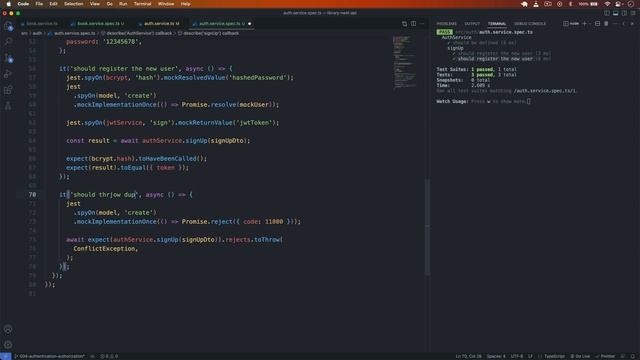Click the Spaces: 4 indentation status item

click(x=496, y=356)
